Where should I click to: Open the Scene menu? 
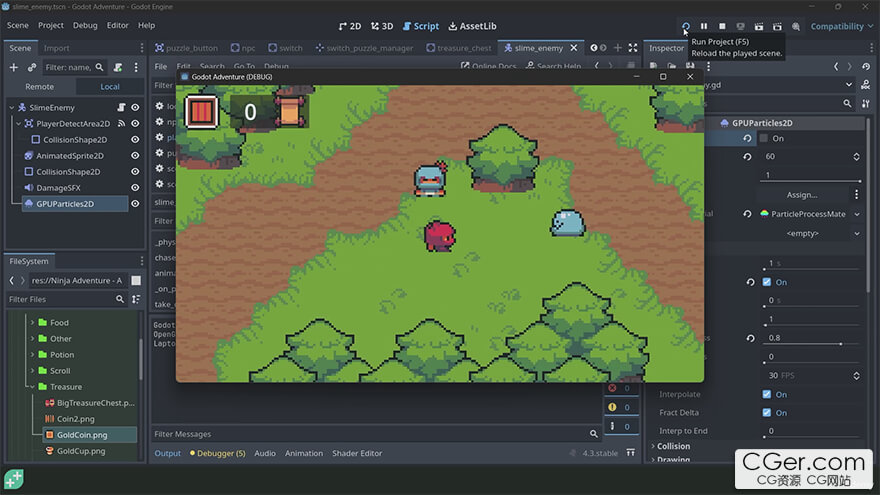point(17,25)
